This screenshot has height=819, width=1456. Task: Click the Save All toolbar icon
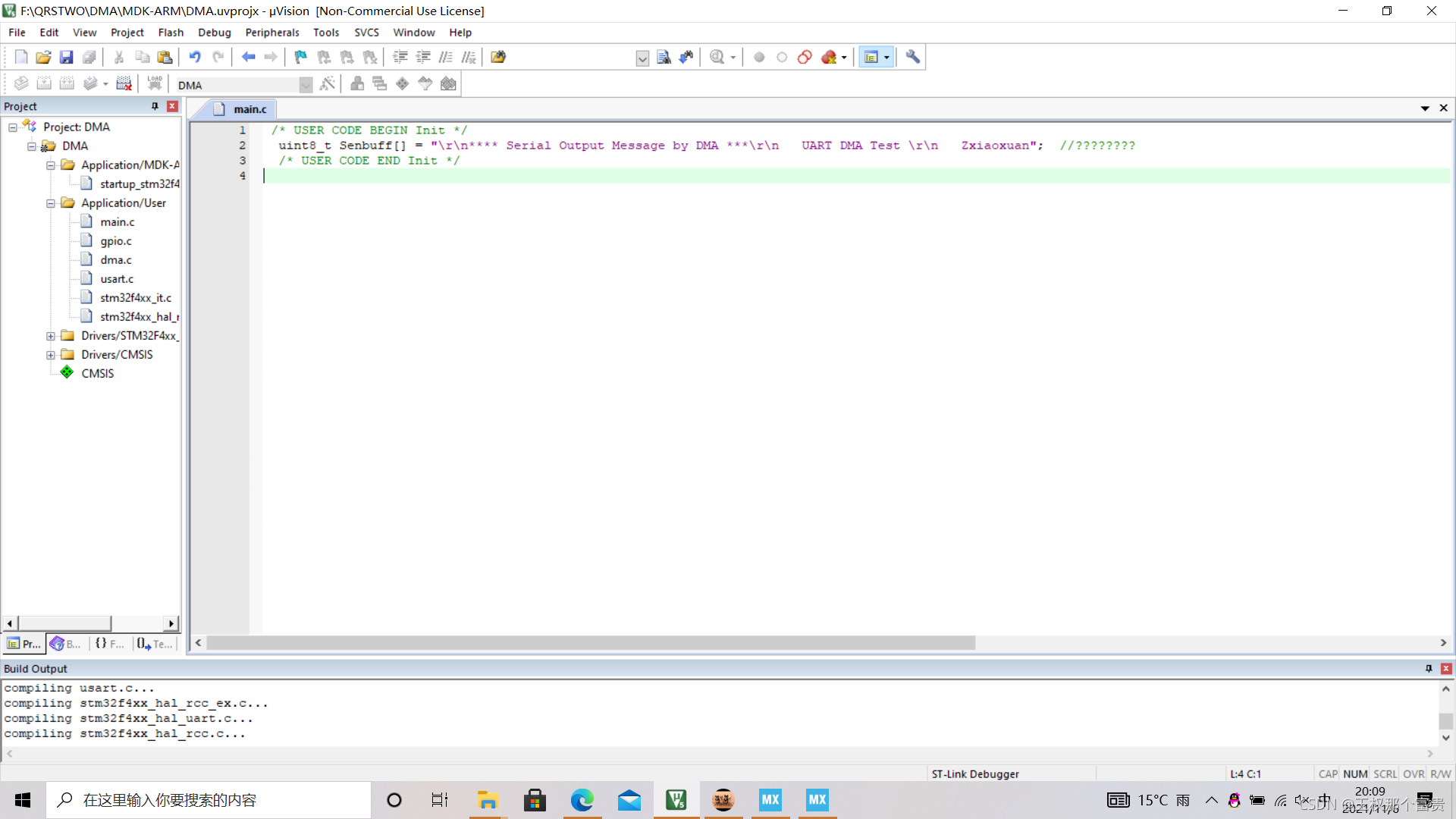coord(89,57)
